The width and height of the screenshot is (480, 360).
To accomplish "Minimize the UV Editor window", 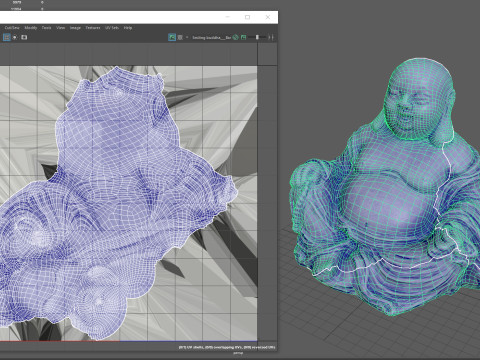I will [x=228, y=17].
